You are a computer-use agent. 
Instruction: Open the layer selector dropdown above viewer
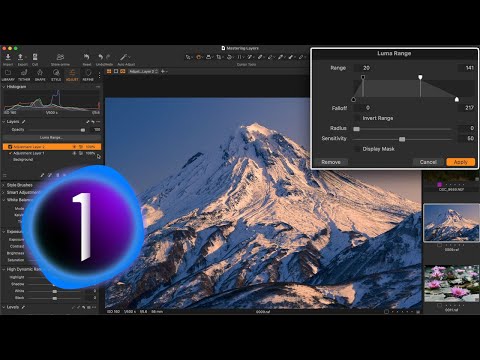click(143, 71)
